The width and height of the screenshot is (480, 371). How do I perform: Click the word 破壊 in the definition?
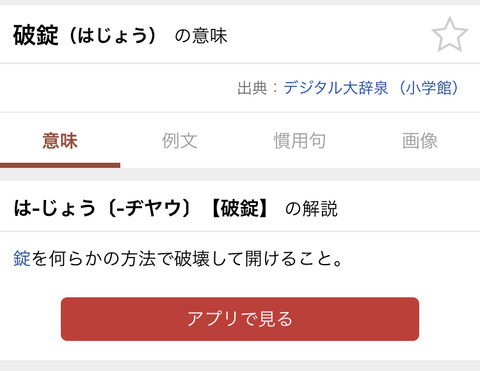point(192,259)
